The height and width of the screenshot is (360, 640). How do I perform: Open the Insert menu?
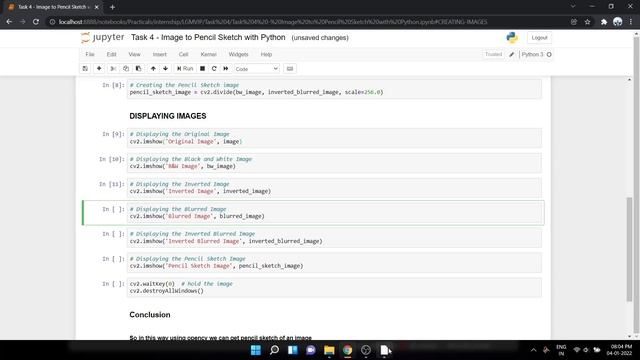coord(160,54)
